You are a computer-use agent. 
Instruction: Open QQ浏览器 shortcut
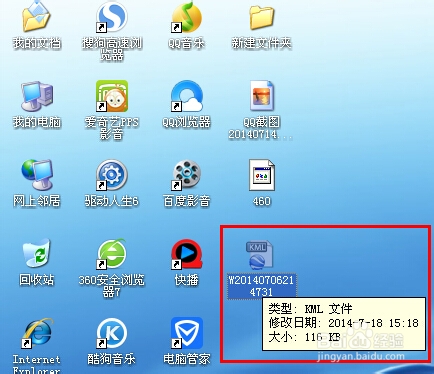(186, 96)
